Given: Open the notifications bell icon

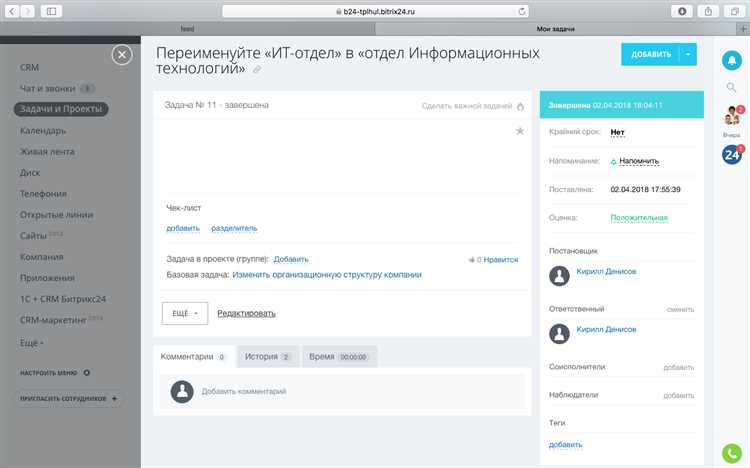Looking at the screenshot, I should coord(731,60).
